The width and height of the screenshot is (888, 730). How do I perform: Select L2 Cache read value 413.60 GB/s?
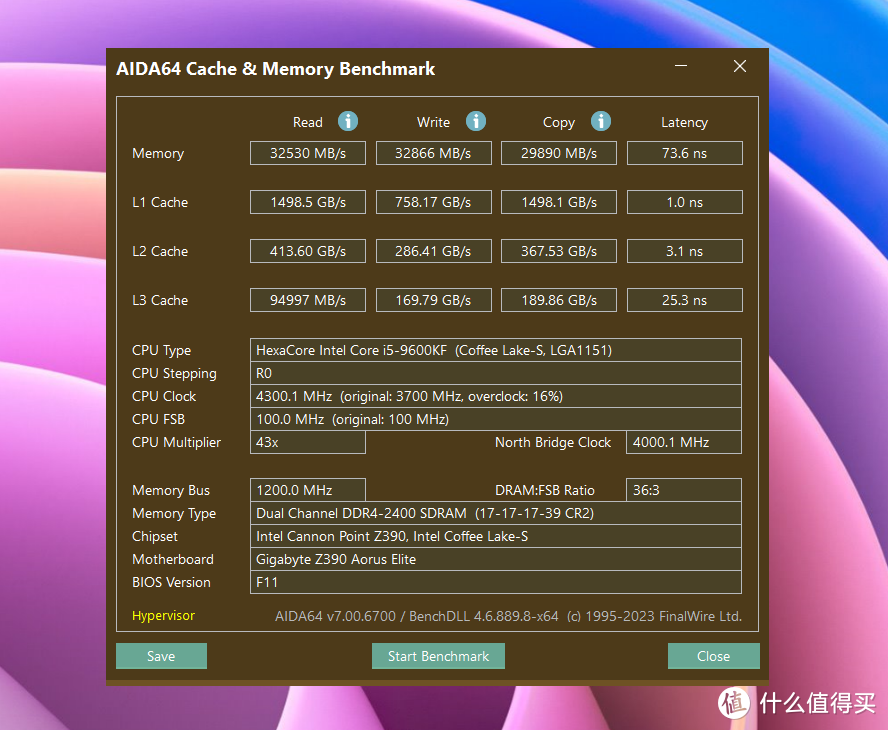(308, 251)
